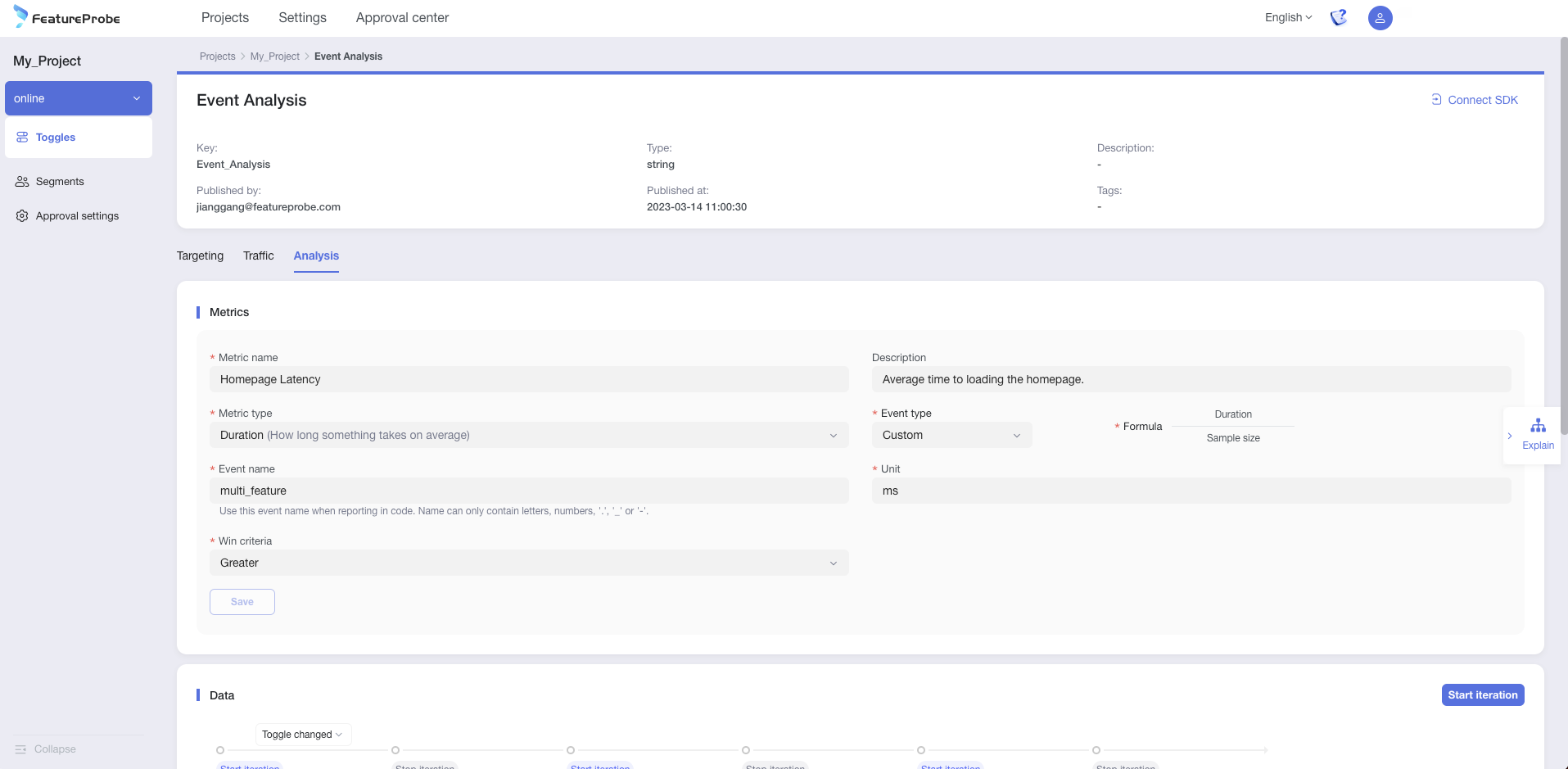Click the Metric name input field
1568x769 pixels.
coord(529,379)
